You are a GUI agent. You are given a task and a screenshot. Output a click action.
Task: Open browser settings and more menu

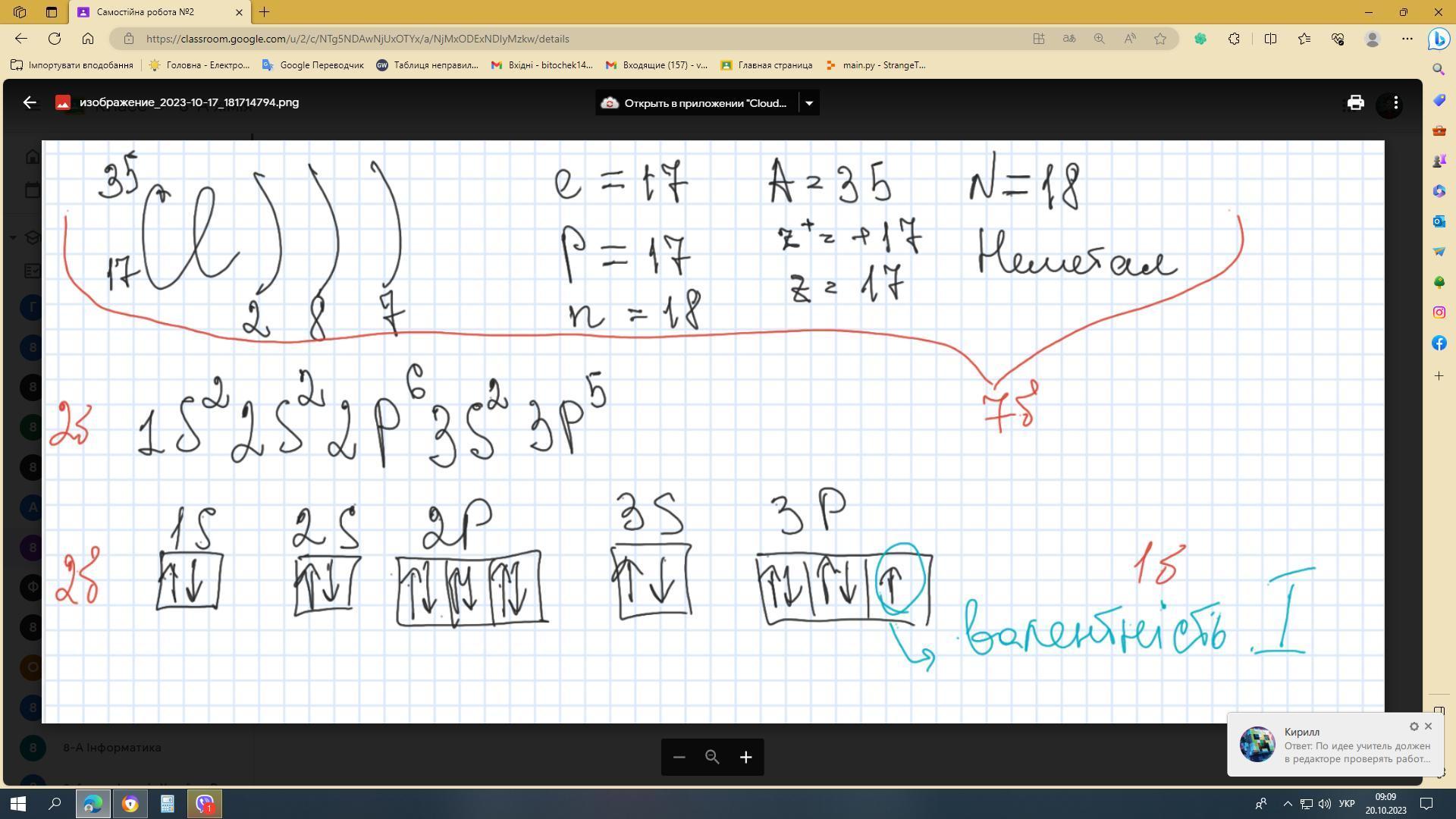click(x=1407, y=39)
